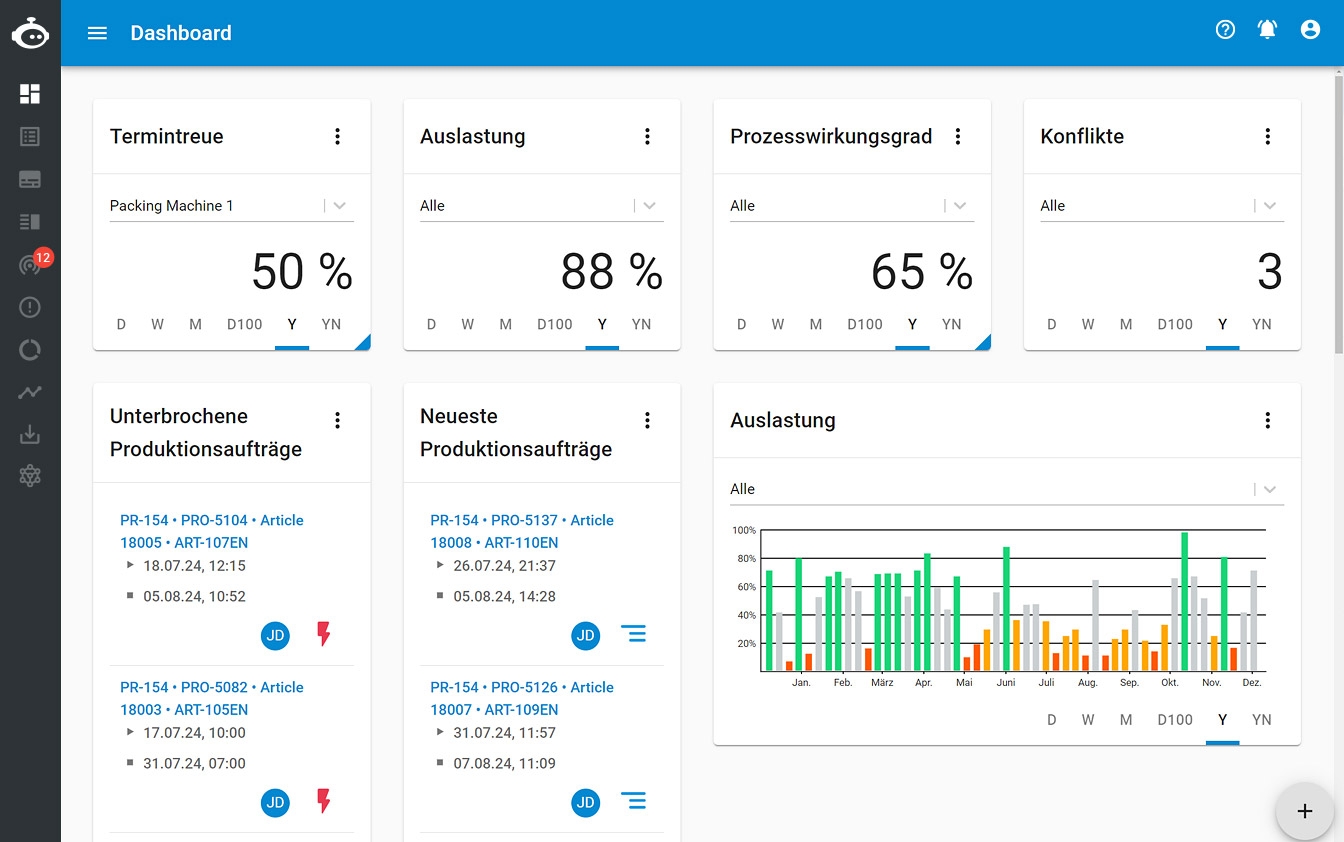Open Unterbrochene Produktionsaufträge options menu
This screenshot has height=842, width=1344.
click(x=338, y=421)
